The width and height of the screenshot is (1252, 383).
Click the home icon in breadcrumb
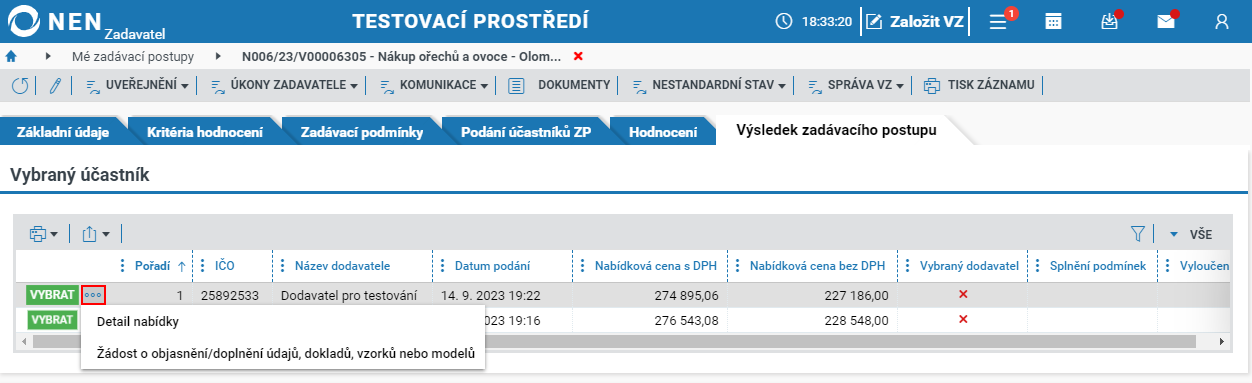tap(11, 56)
